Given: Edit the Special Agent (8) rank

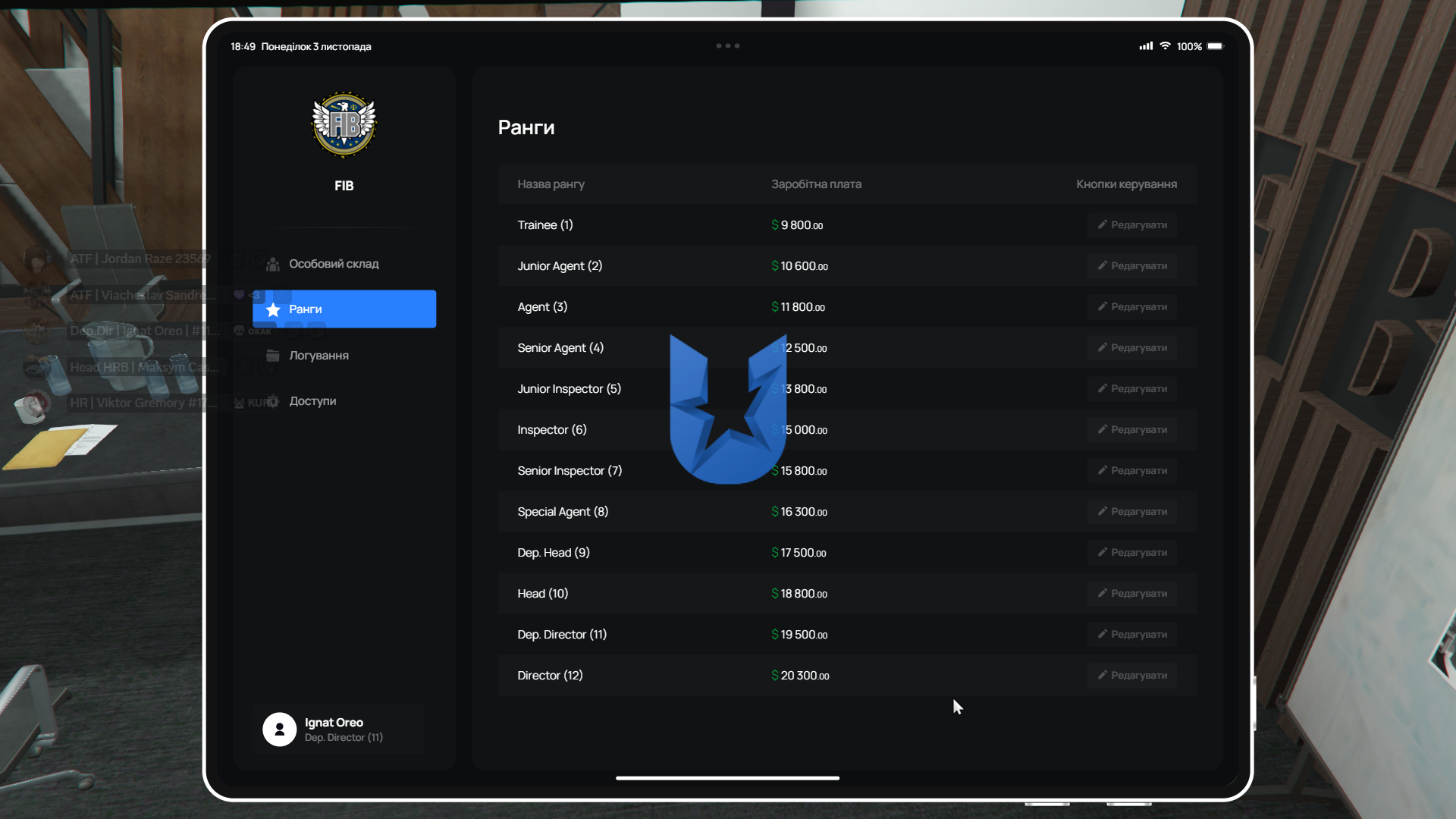Looking at the screenshot, I should pos(1132,512).
